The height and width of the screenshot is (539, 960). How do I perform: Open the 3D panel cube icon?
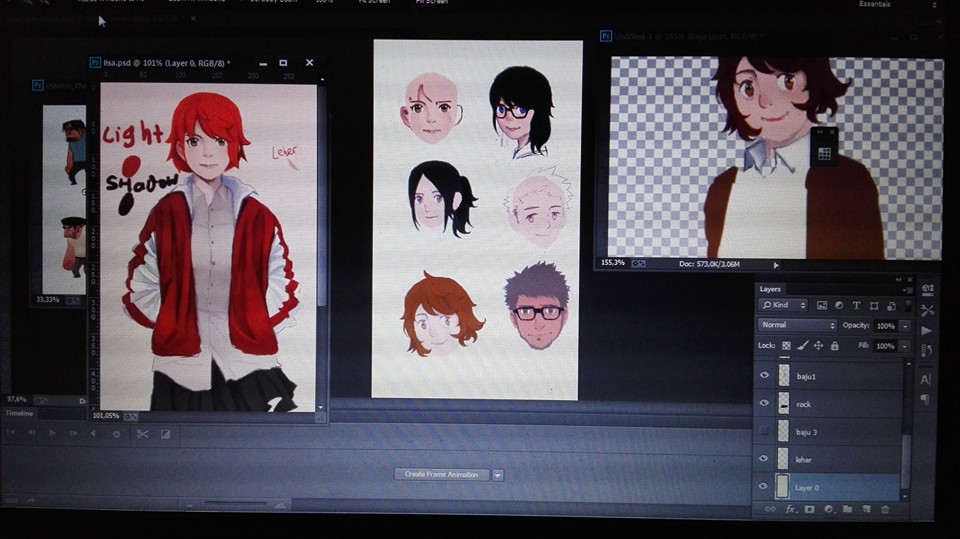pyautogui.click(x=928, y=290)
